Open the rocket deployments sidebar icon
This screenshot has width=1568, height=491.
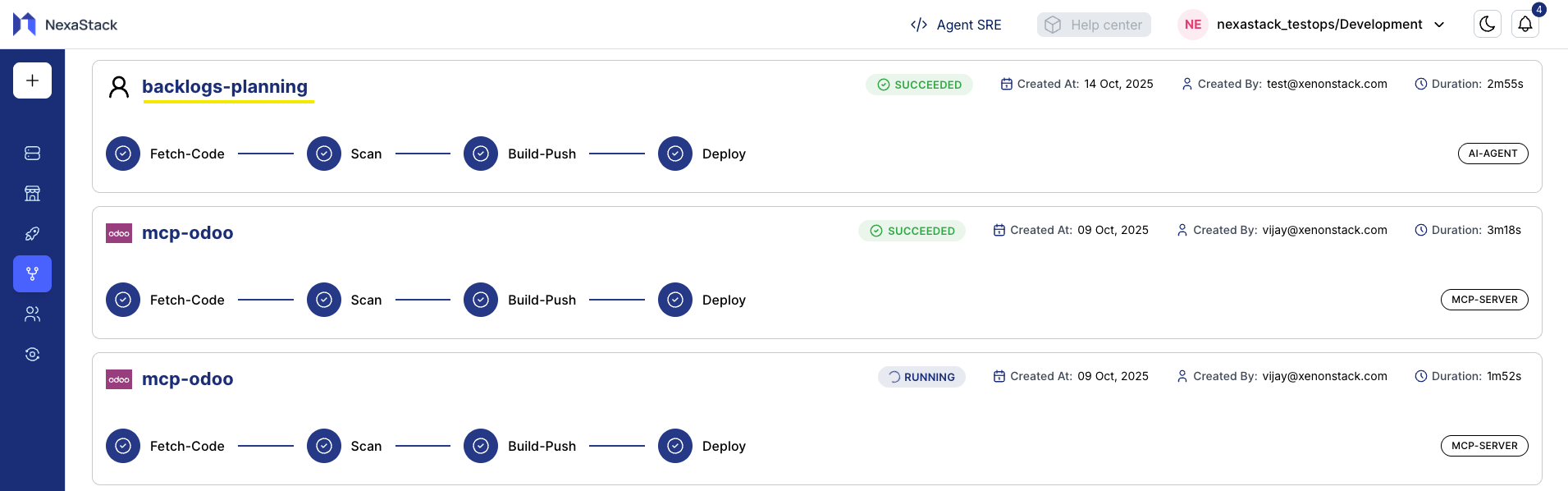32,234
